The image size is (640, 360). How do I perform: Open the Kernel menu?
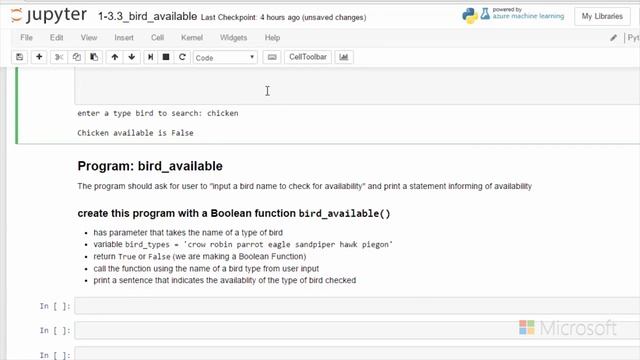point(192,38)
